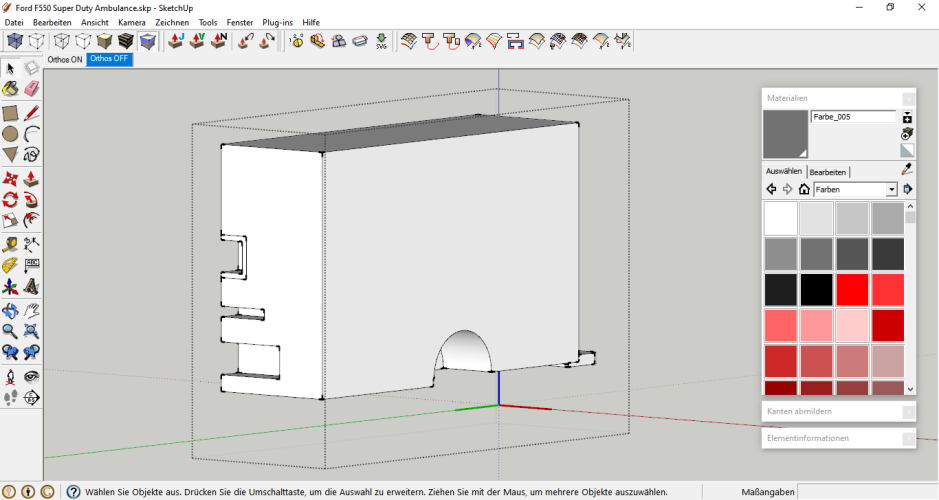Activate the Walk footprints tool

pos(10,397)
